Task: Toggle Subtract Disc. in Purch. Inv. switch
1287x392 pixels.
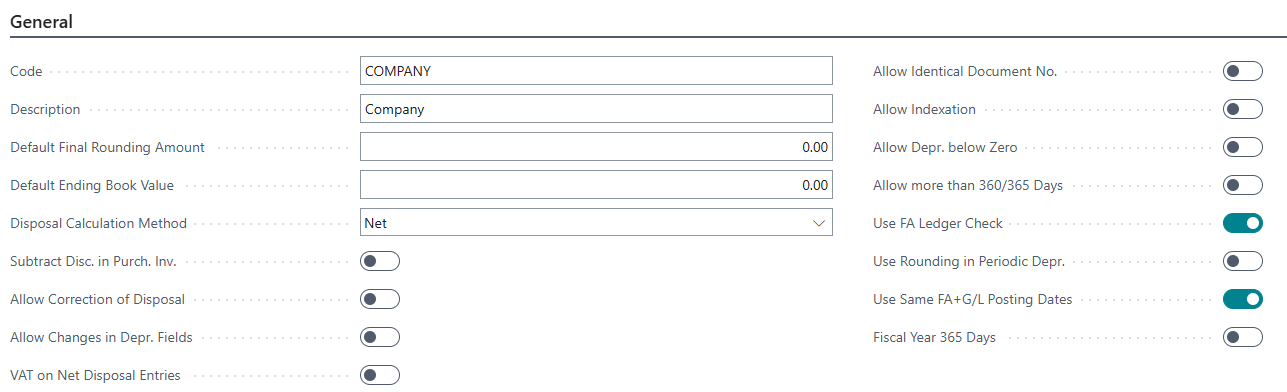Action: pyautogui.click(x=380, y=261)
